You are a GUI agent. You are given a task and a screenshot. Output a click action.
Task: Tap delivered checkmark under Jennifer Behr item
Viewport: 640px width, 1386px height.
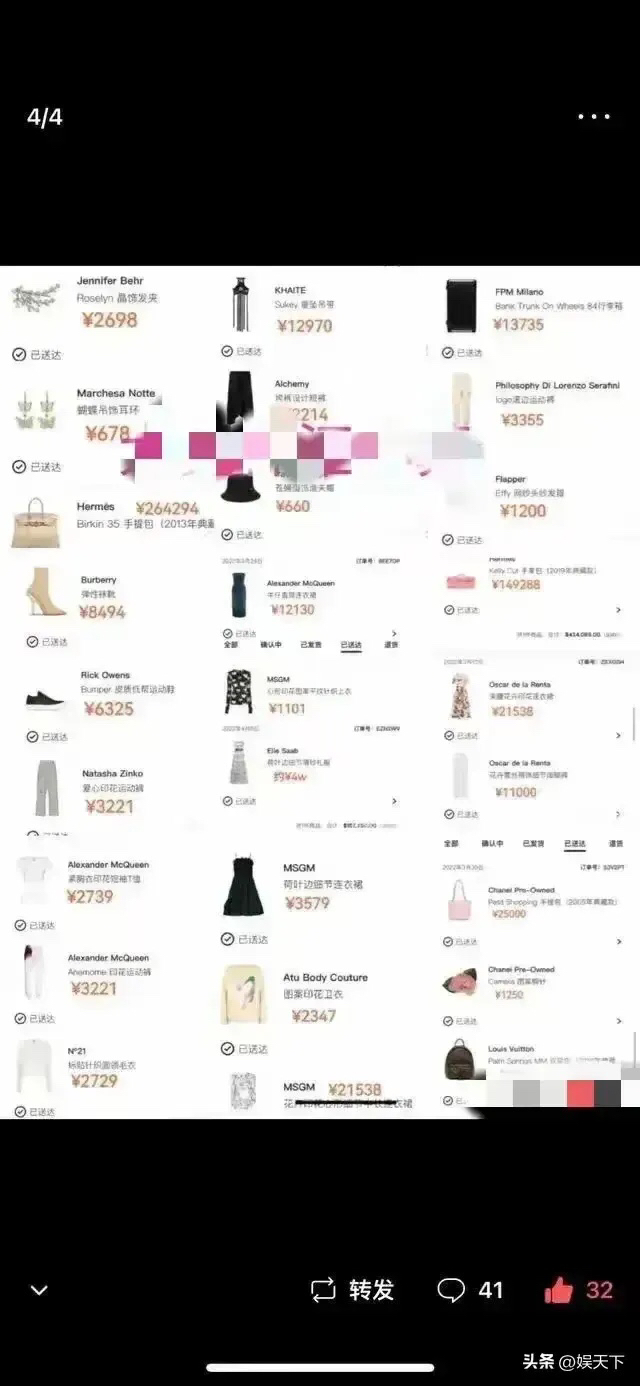point(19,354)
